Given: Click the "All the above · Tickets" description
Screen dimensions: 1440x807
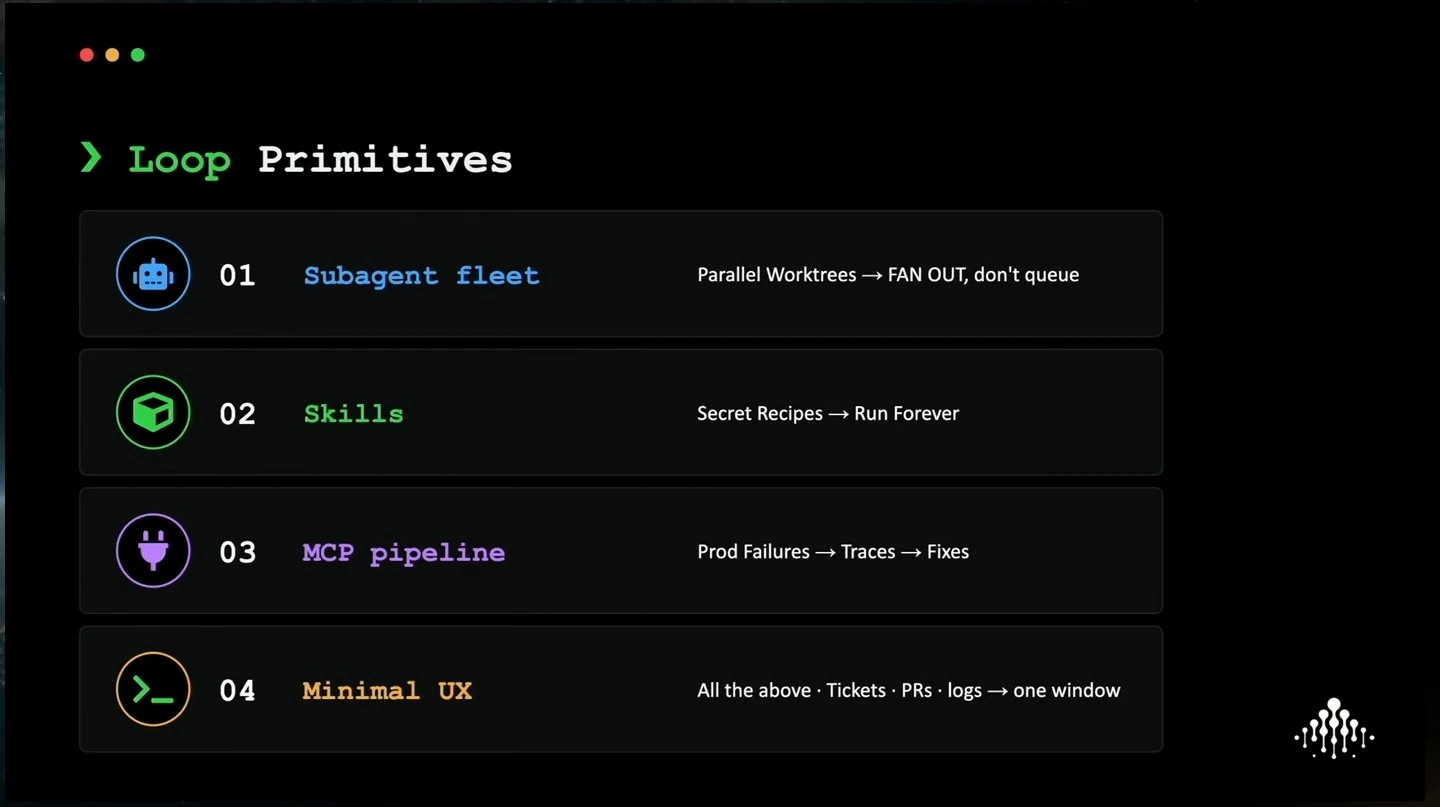Looking at the screenshot, I should coord(909,690).
